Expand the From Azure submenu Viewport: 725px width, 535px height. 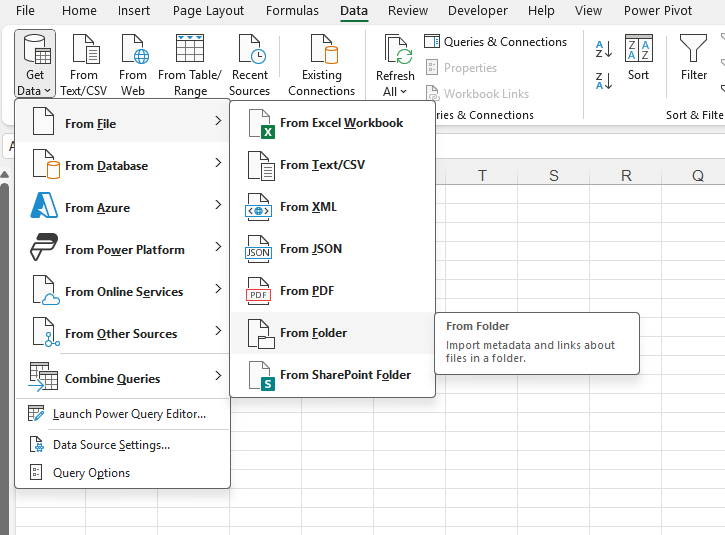tap(123, 205)
